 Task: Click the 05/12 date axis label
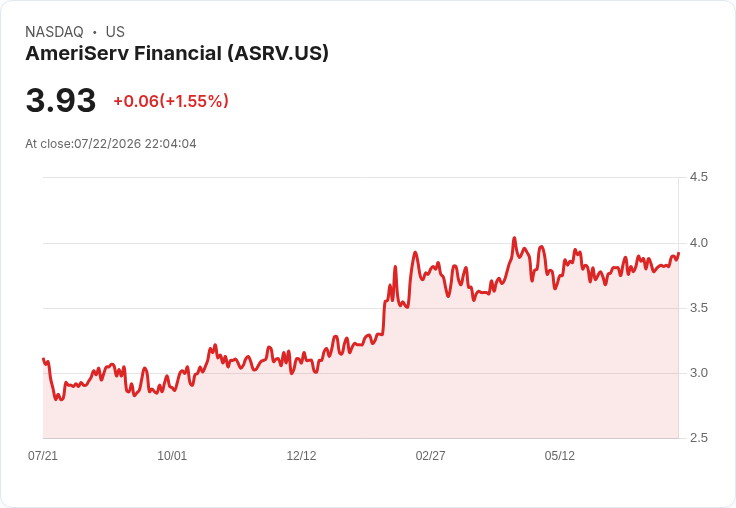point(560,455)
